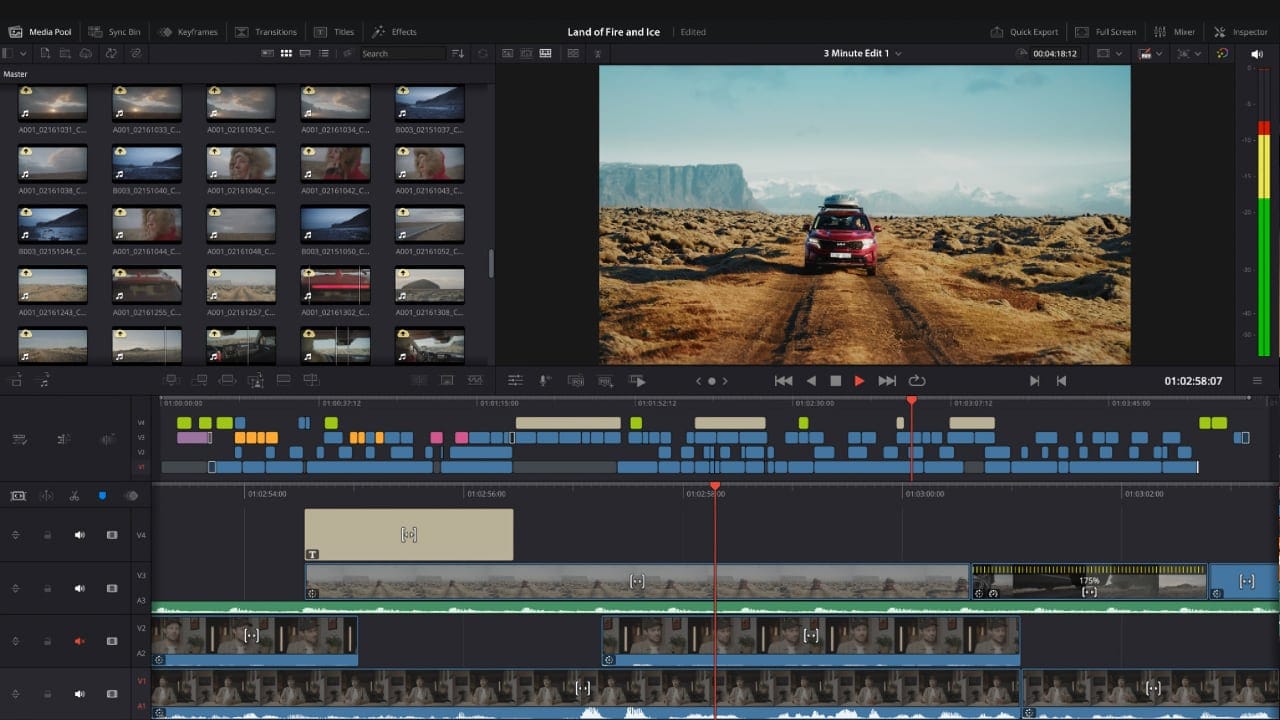Click the razor split clip icon
Image resolution: width=1280 pixels, height=720 pixels.
pos(74,496)
